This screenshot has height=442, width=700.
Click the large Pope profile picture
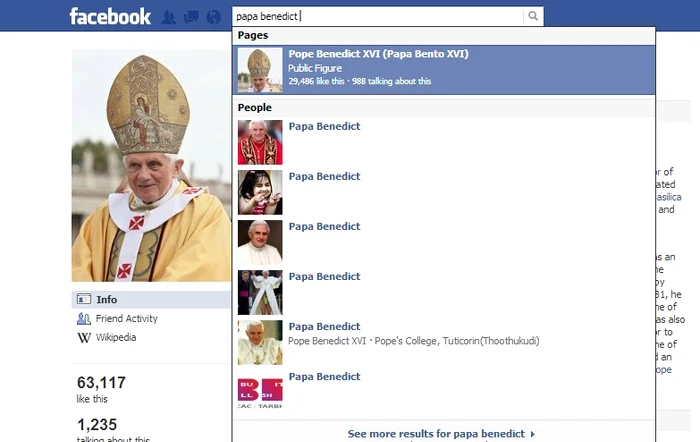tap(151, 166)
